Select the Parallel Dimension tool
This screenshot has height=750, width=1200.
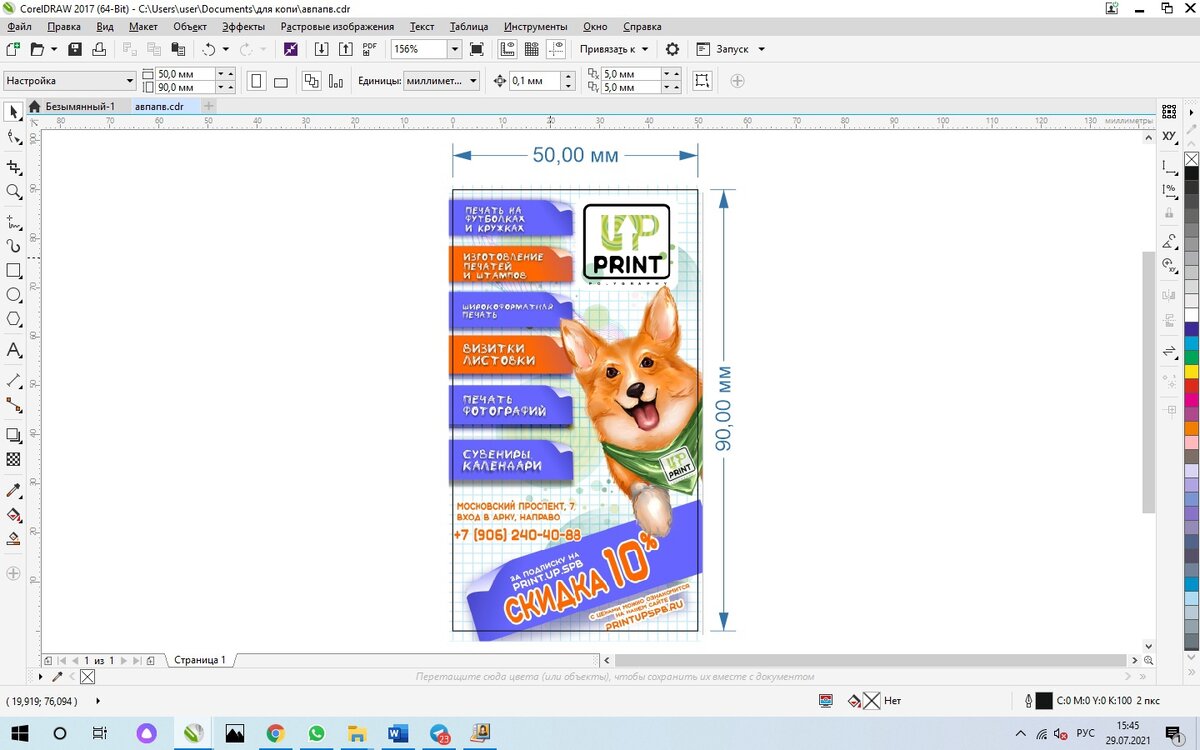point(13,380)
